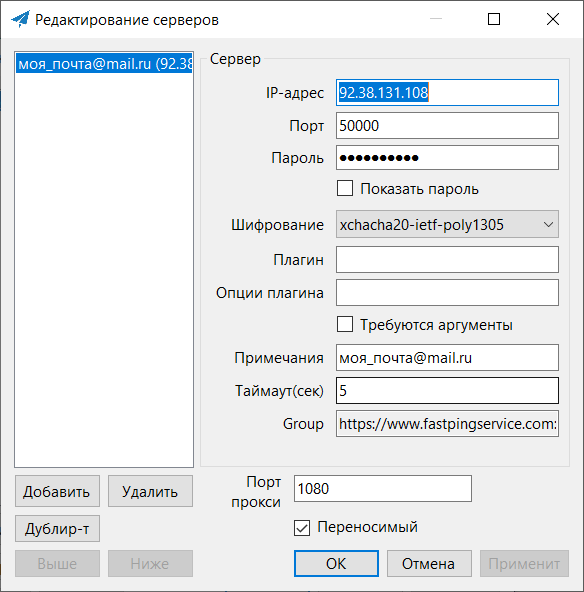Click the Удалить button
The image size is (584, 592).
click(150, 491)
